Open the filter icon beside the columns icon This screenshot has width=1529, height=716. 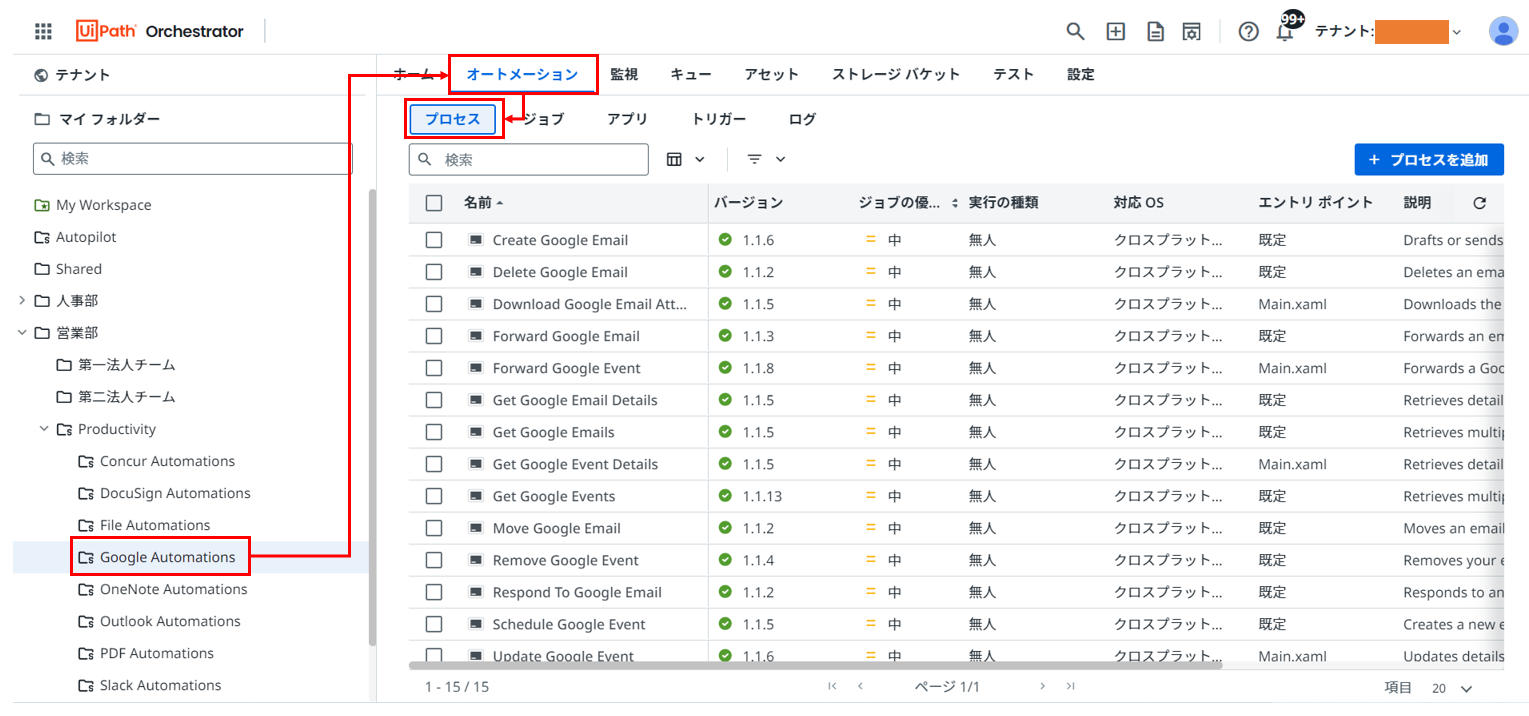pyautogui.click(x=755, y=159)
